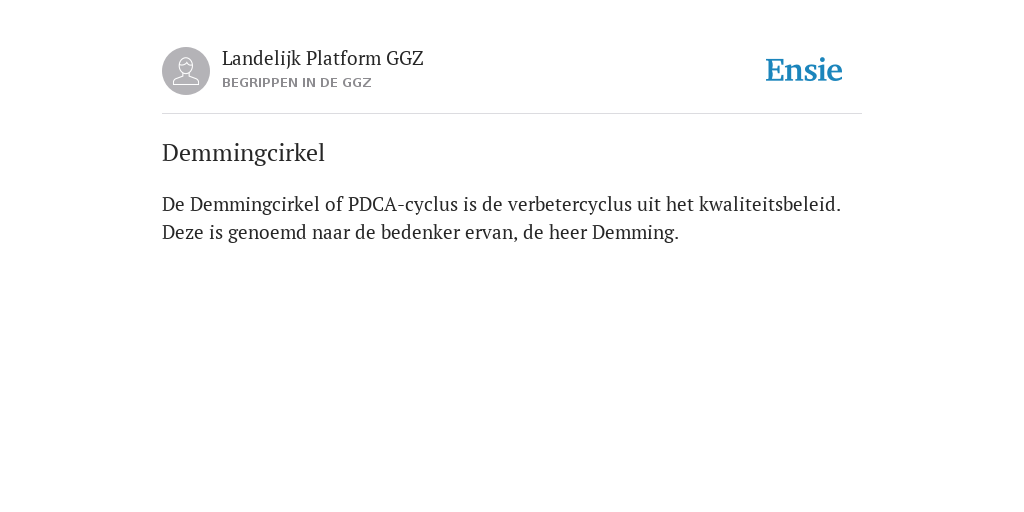Click the name Demming ending the paragraph

point(635,232)
